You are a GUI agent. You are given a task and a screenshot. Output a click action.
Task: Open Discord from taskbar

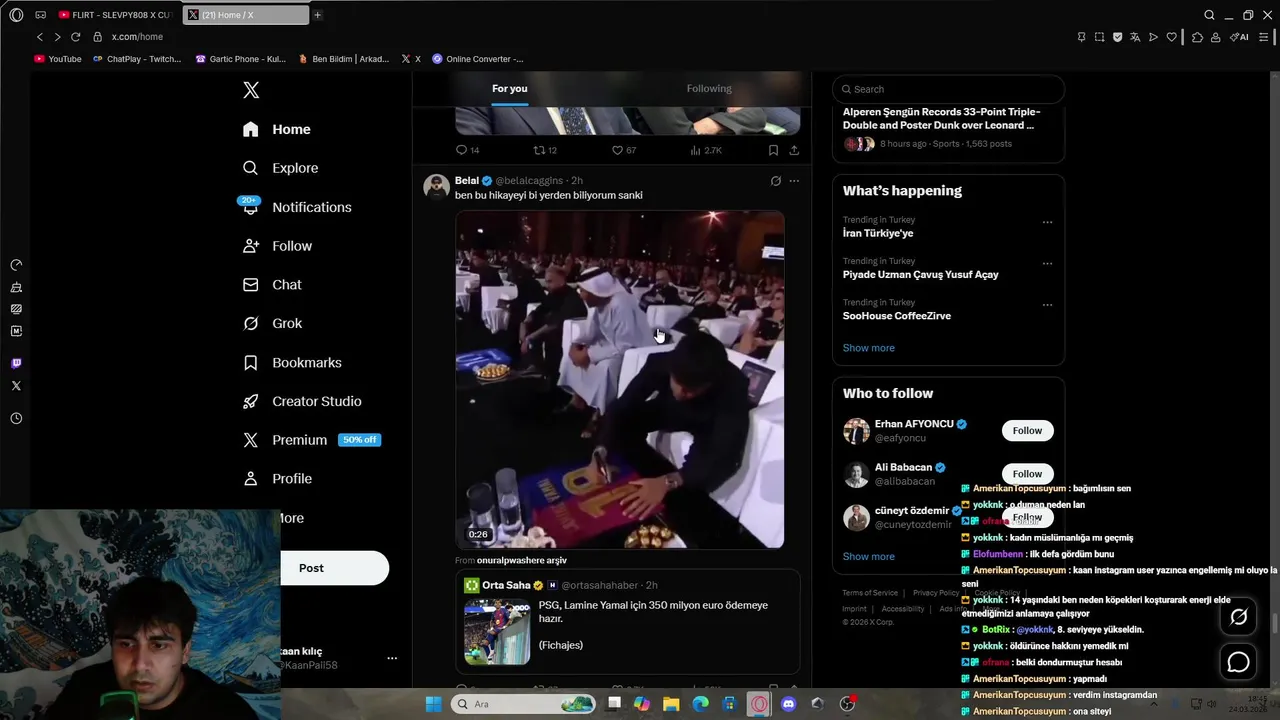[788, 704]
